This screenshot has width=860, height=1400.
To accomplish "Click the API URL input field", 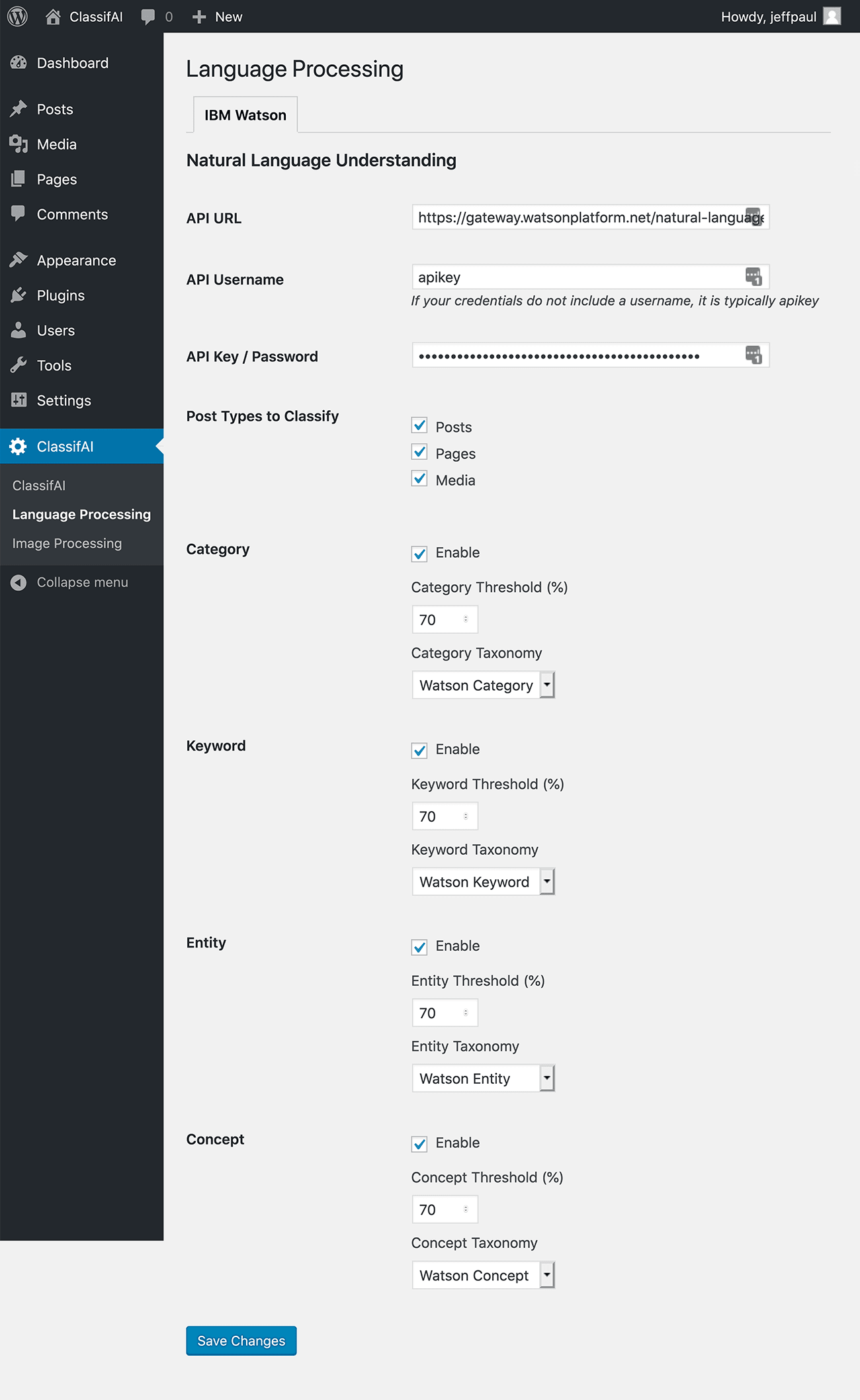I will pyautogui.click(x=591, y=217).
